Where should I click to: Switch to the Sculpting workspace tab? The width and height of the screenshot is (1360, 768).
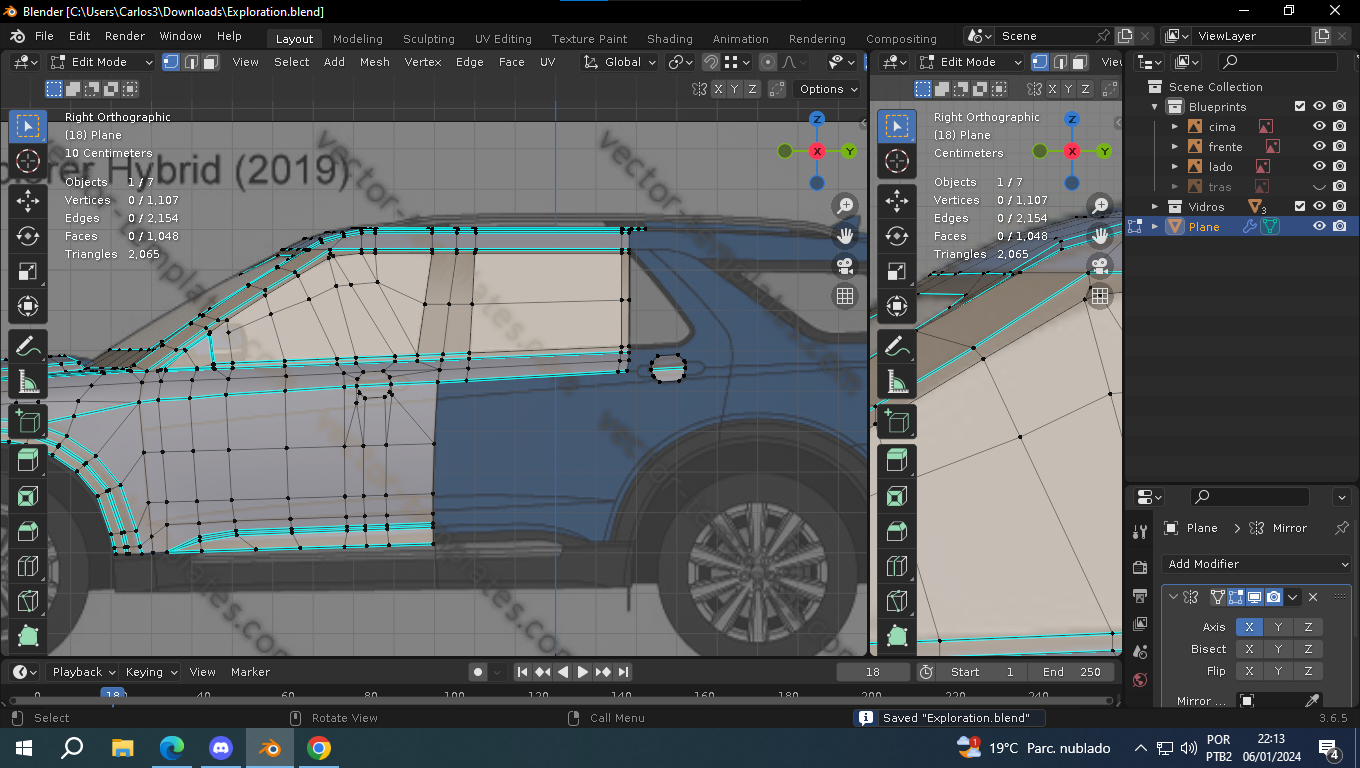(x=428, y=39)
